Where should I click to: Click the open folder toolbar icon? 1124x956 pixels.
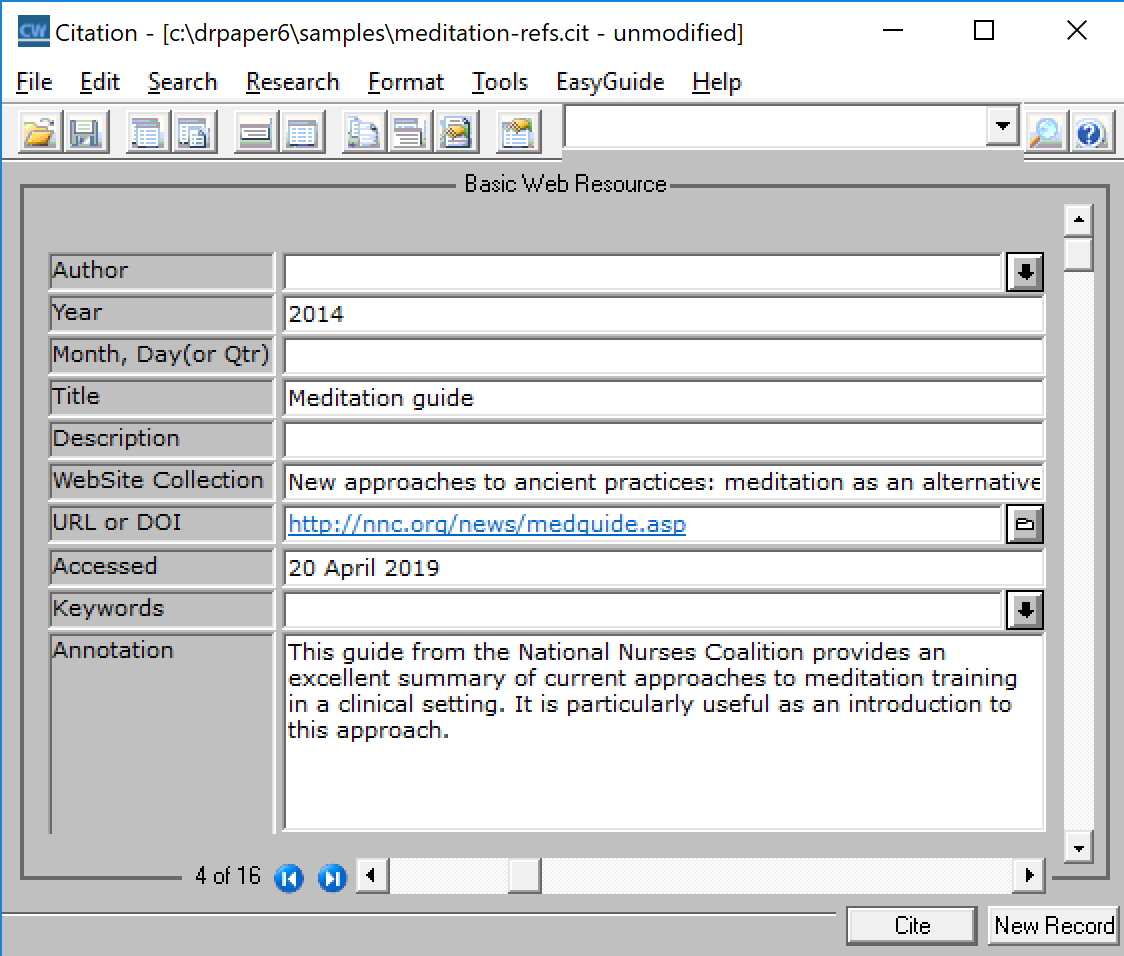(40, 133)
